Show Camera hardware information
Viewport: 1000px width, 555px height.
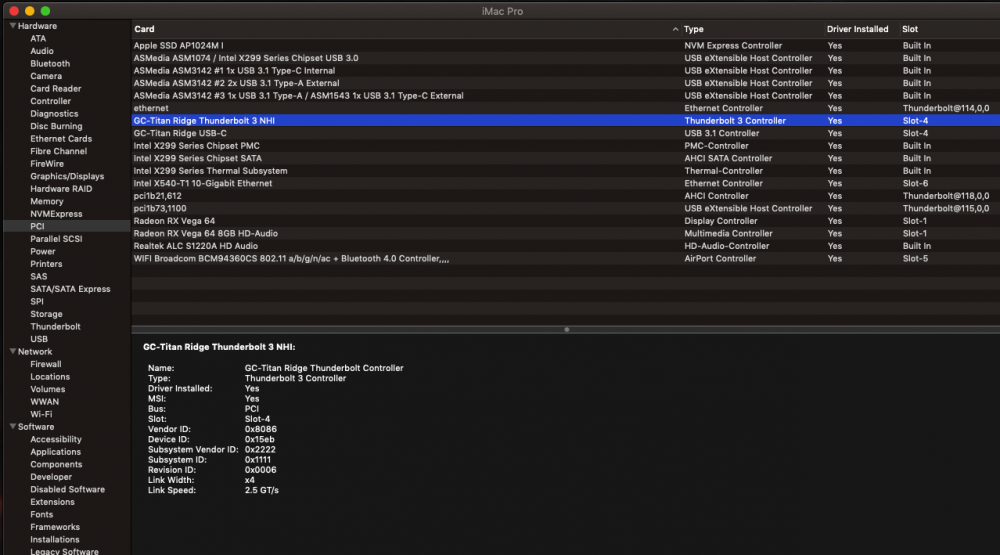click(x=46, y=76)
